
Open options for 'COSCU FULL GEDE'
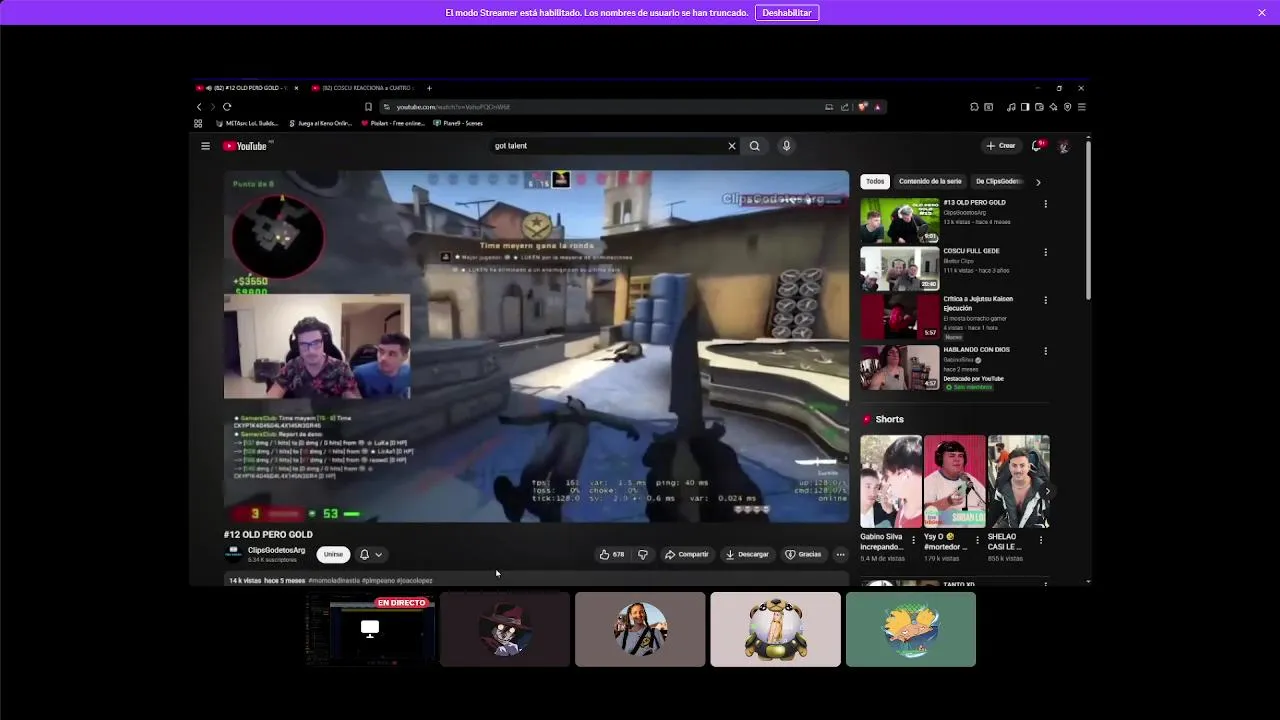tap(1046, 252)
